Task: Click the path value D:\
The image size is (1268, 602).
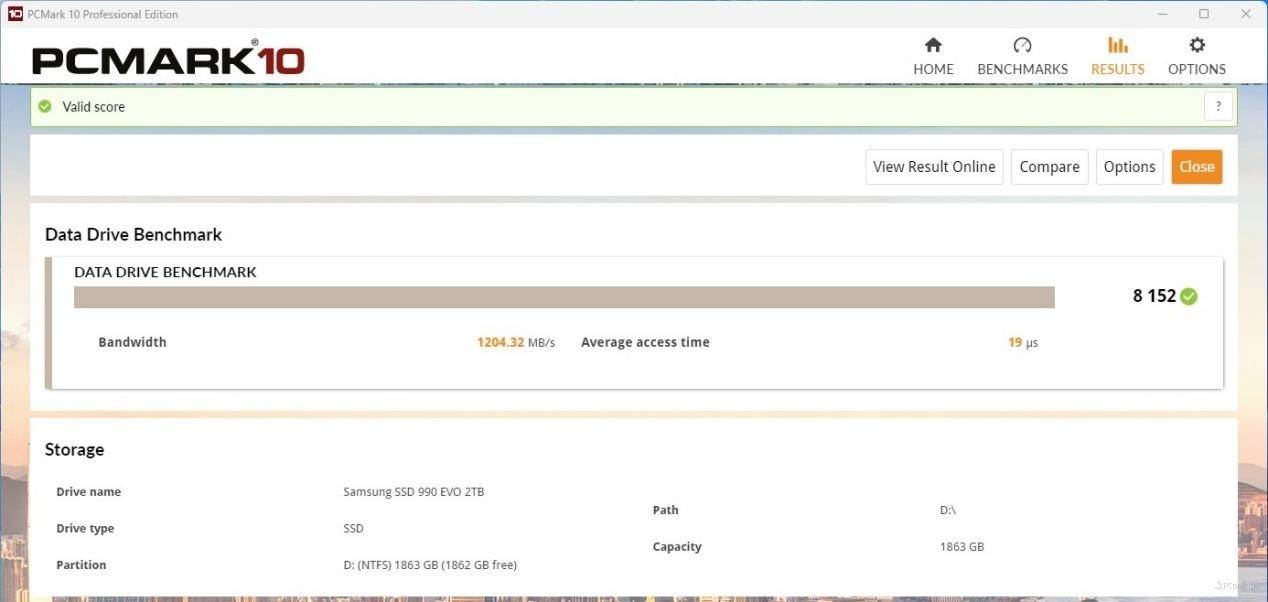Action: coord(948,510)
